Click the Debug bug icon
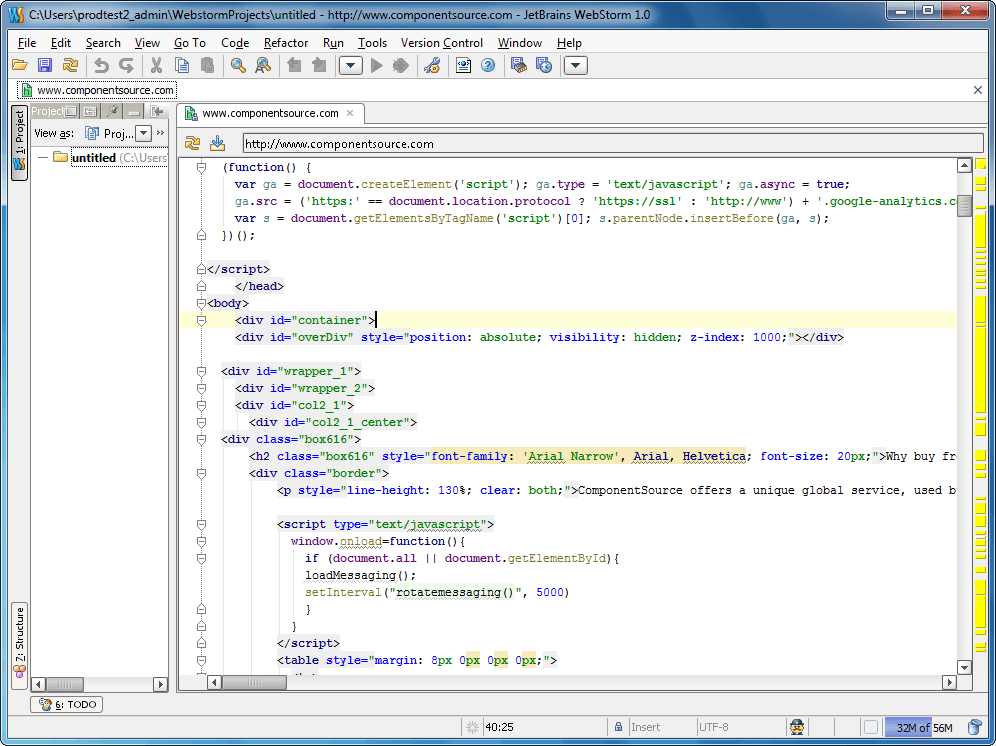The image size is (996, 746). [401, 65]
